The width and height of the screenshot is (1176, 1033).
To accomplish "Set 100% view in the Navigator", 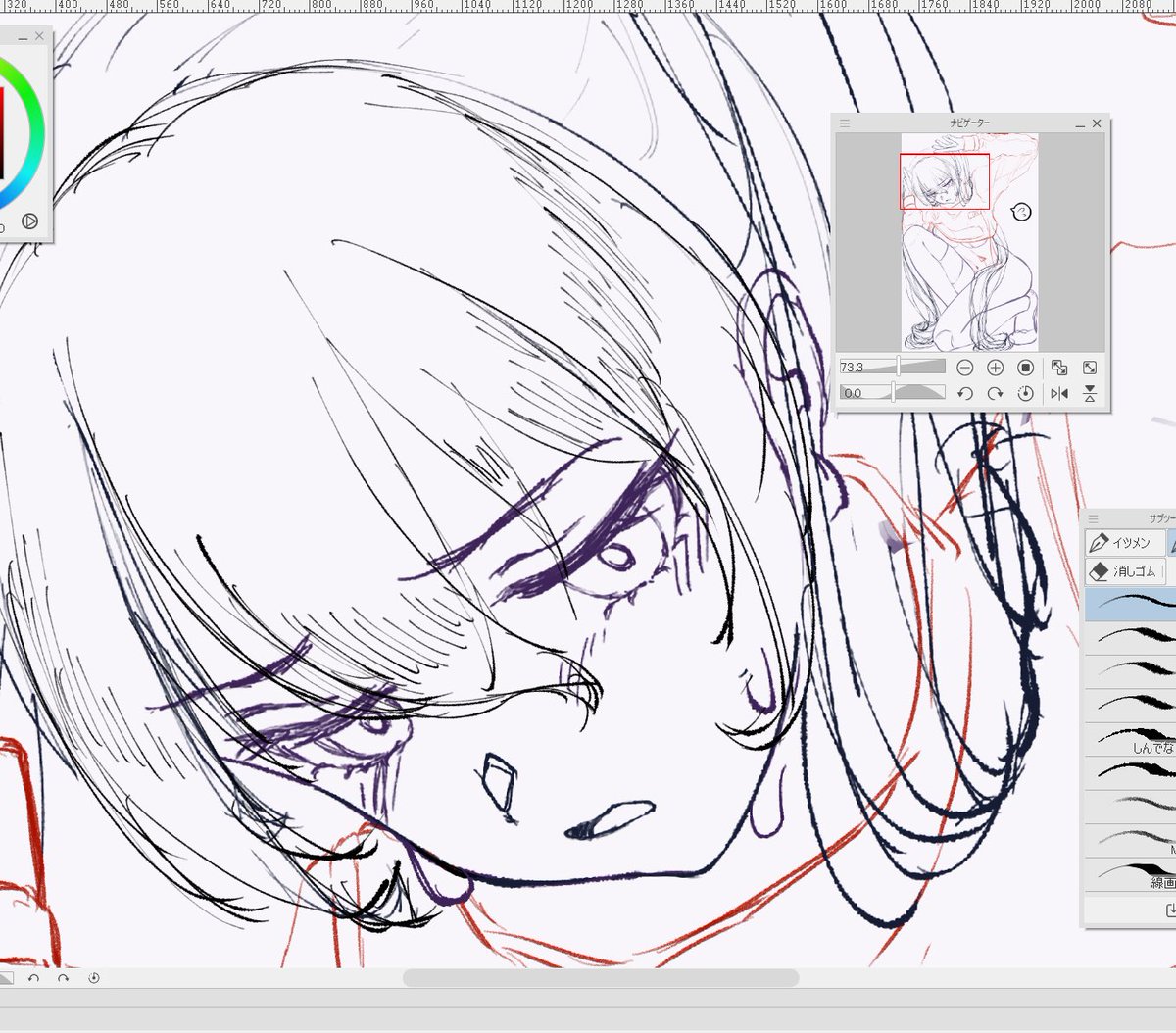I will [x=1025, y=368].
